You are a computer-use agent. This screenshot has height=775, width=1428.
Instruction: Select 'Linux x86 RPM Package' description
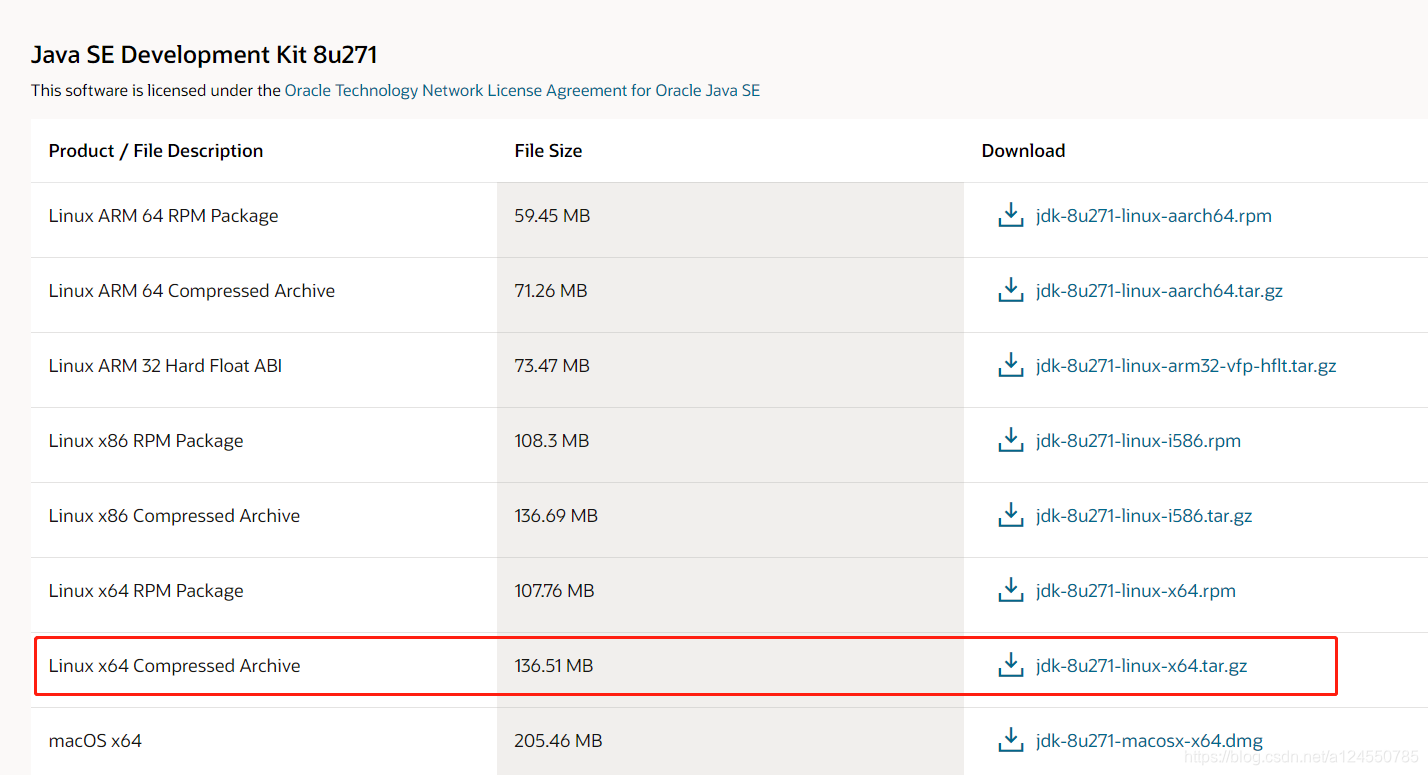(x=146, y=441)
